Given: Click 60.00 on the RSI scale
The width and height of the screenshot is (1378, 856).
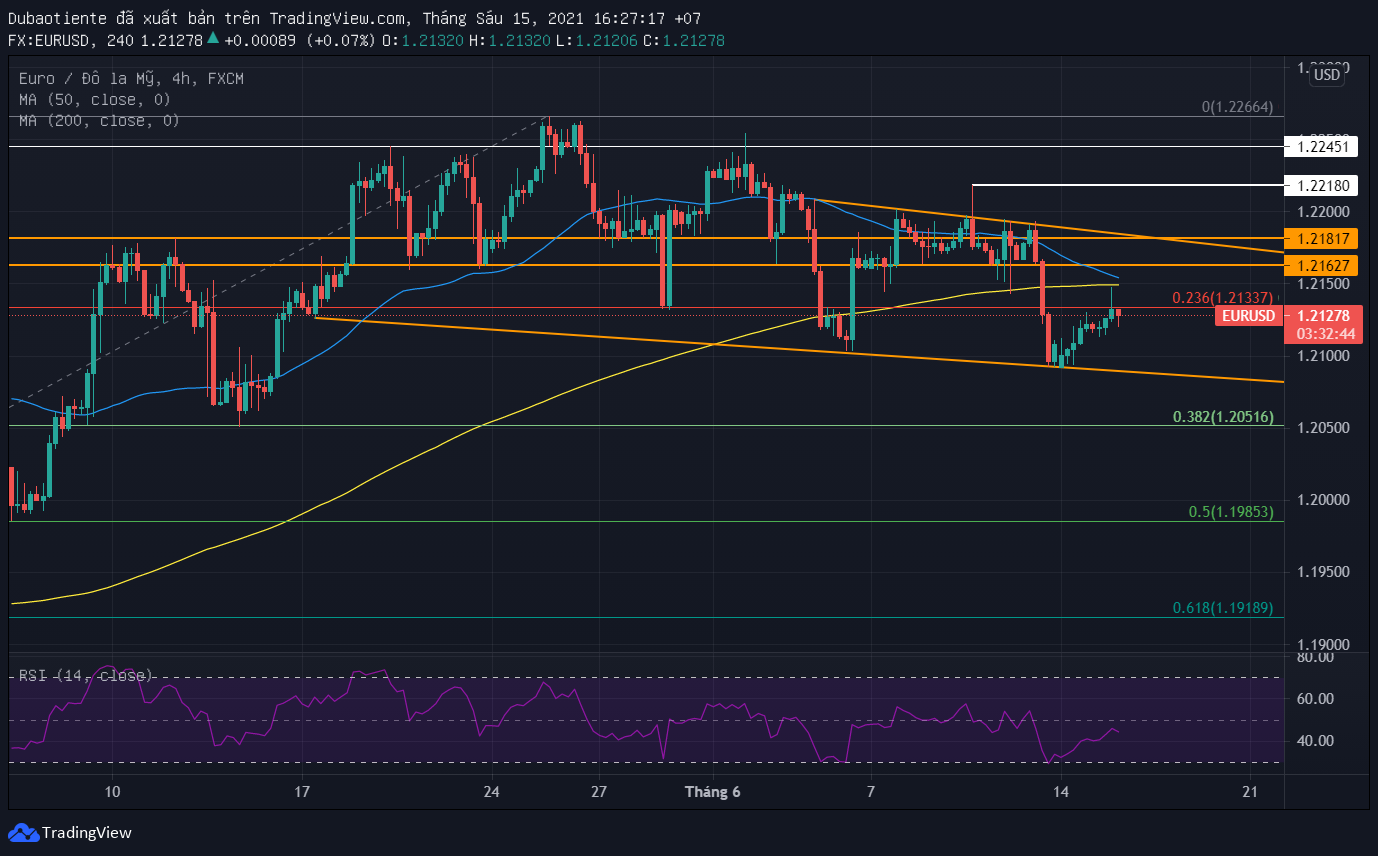Looking at the screenshot, I should click(1314, 699).
